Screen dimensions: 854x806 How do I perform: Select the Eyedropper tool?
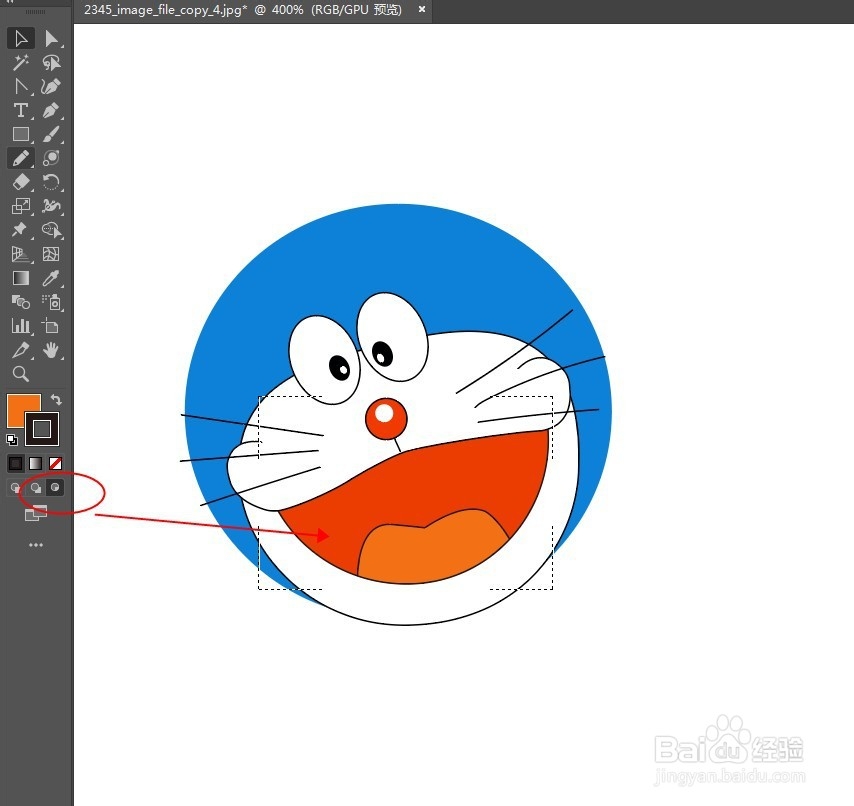point(51,278)
